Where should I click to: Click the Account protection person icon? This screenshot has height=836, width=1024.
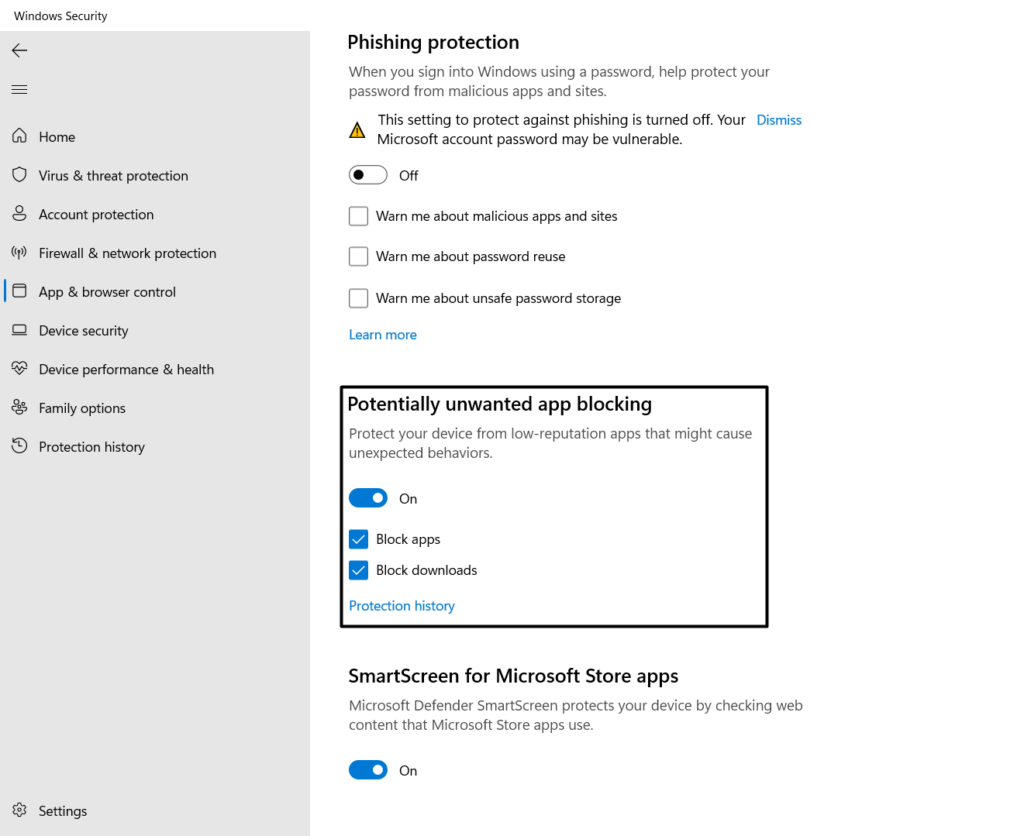pyautogui.click(x=19, y=214)
